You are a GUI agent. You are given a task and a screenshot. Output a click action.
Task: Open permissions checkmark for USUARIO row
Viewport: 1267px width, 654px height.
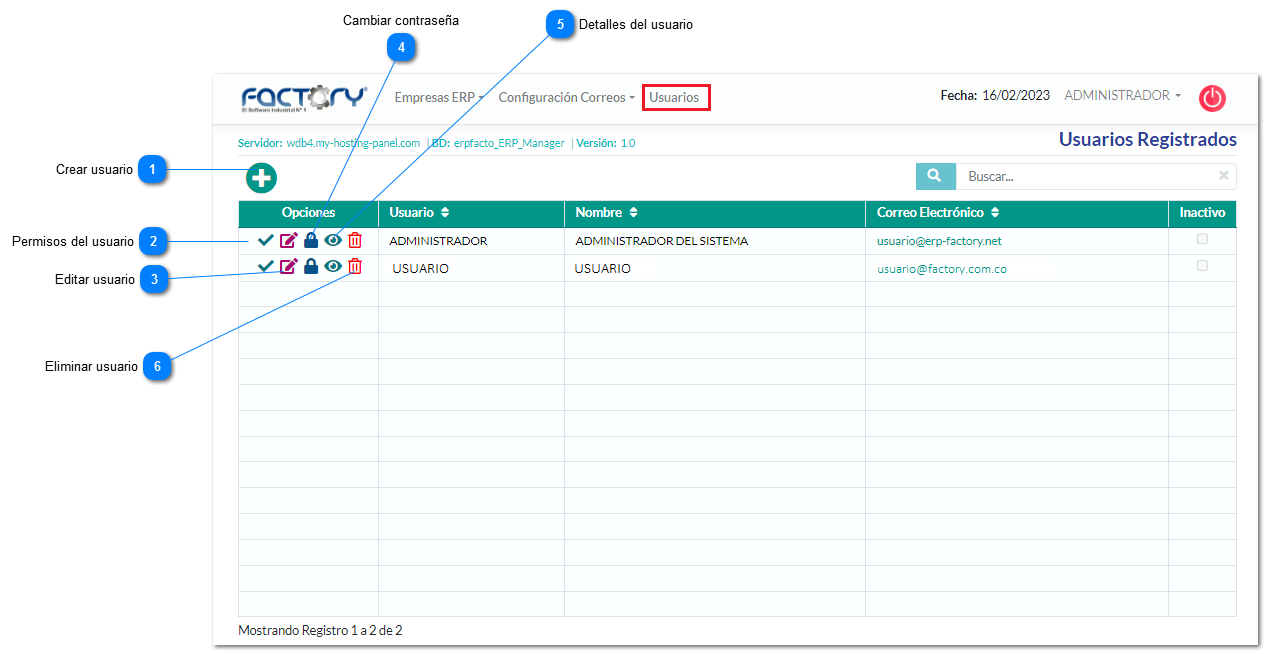tap(265, 266)
